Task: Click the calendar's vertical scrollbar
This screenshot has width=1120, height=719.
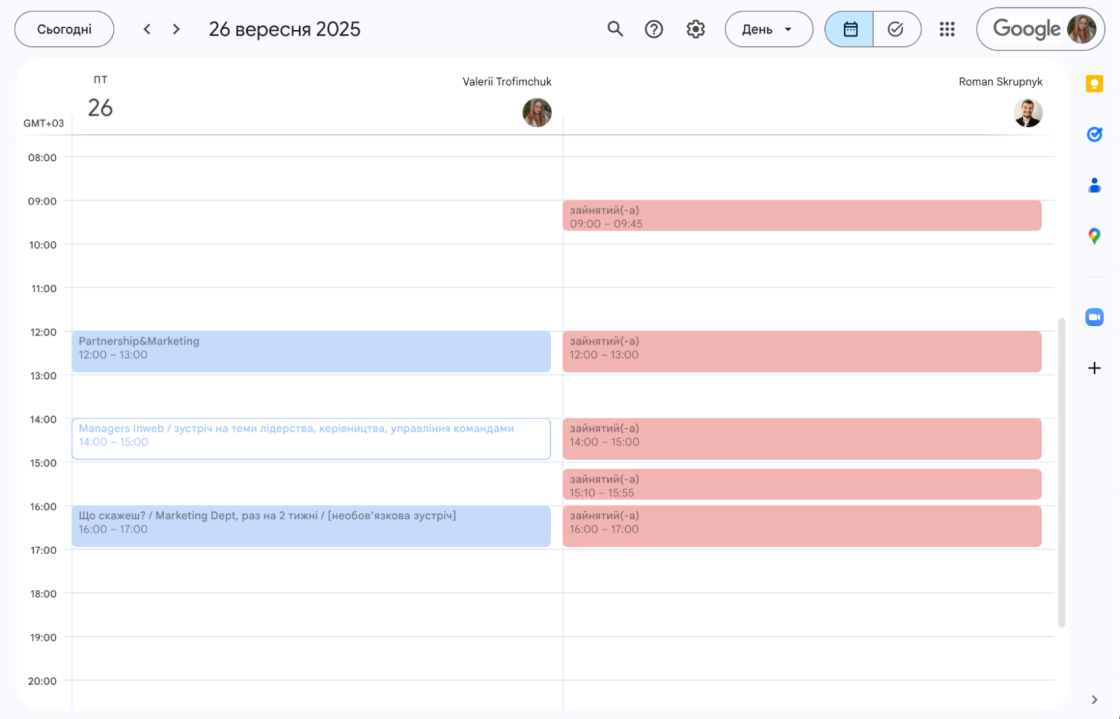Action: pos(1061,472)
